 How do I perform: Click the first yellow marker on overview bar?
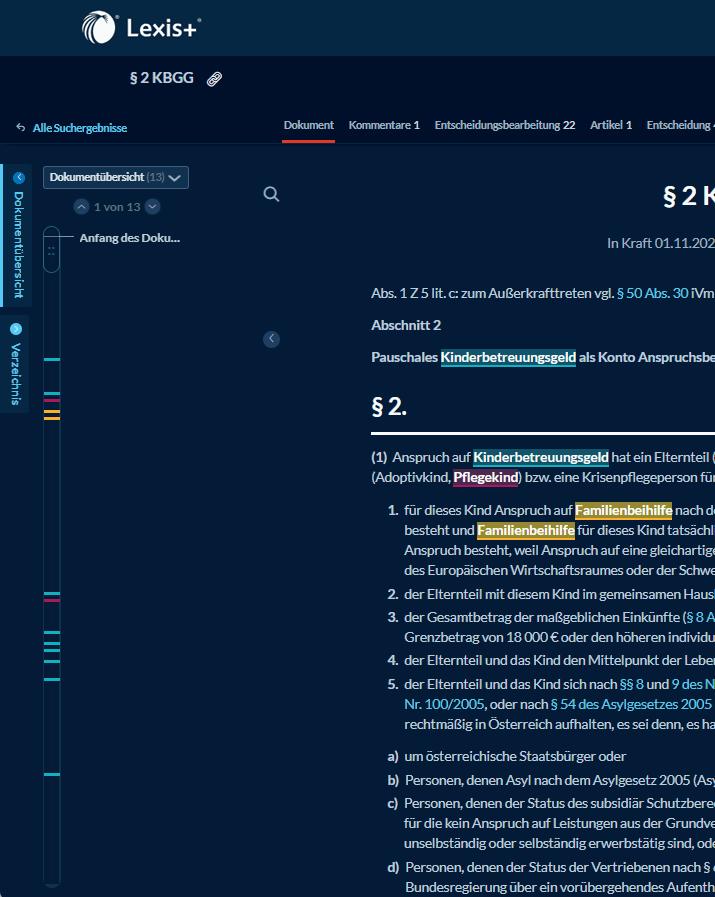(52, 411)
